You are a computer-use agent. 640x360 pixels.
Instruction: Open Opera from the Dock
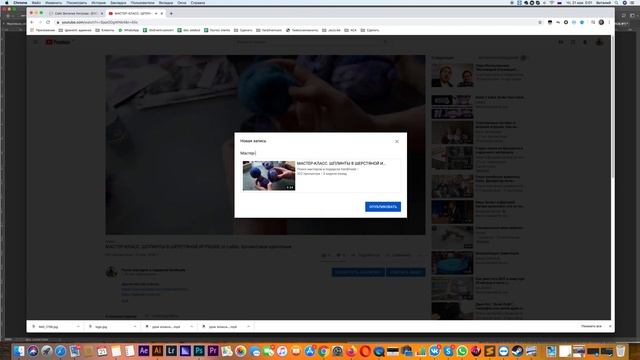(365, 351)
